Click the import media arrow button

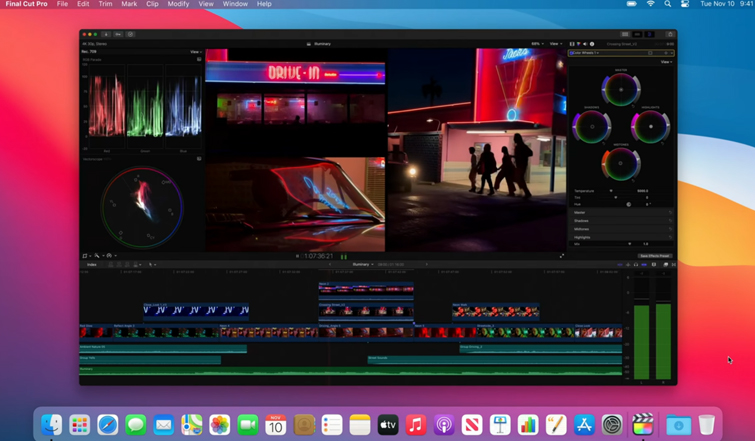[106, 34]
